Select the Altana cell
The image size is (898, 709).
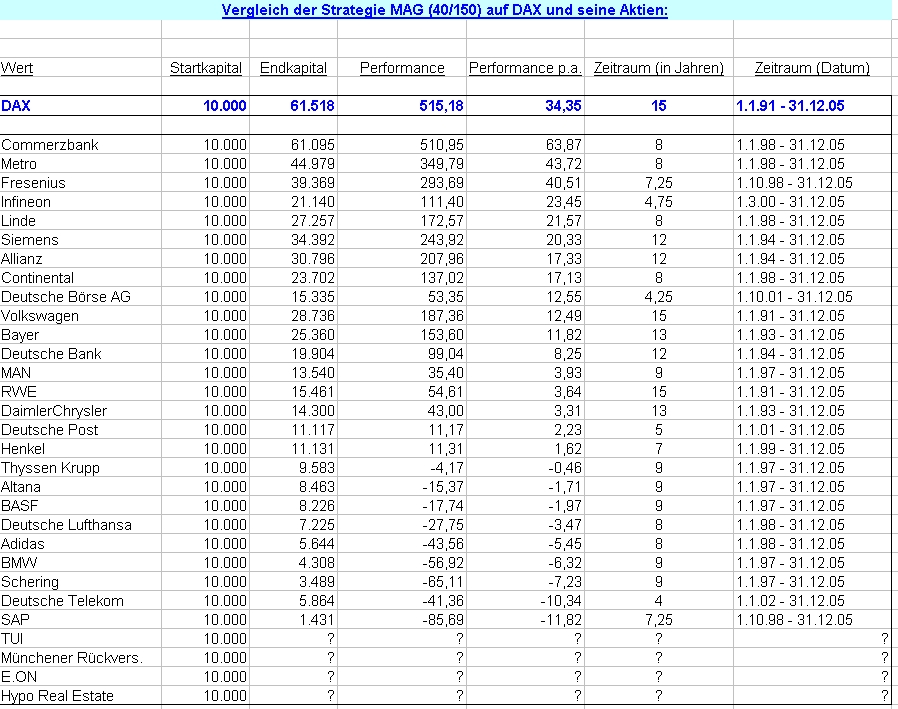[21, 487]
